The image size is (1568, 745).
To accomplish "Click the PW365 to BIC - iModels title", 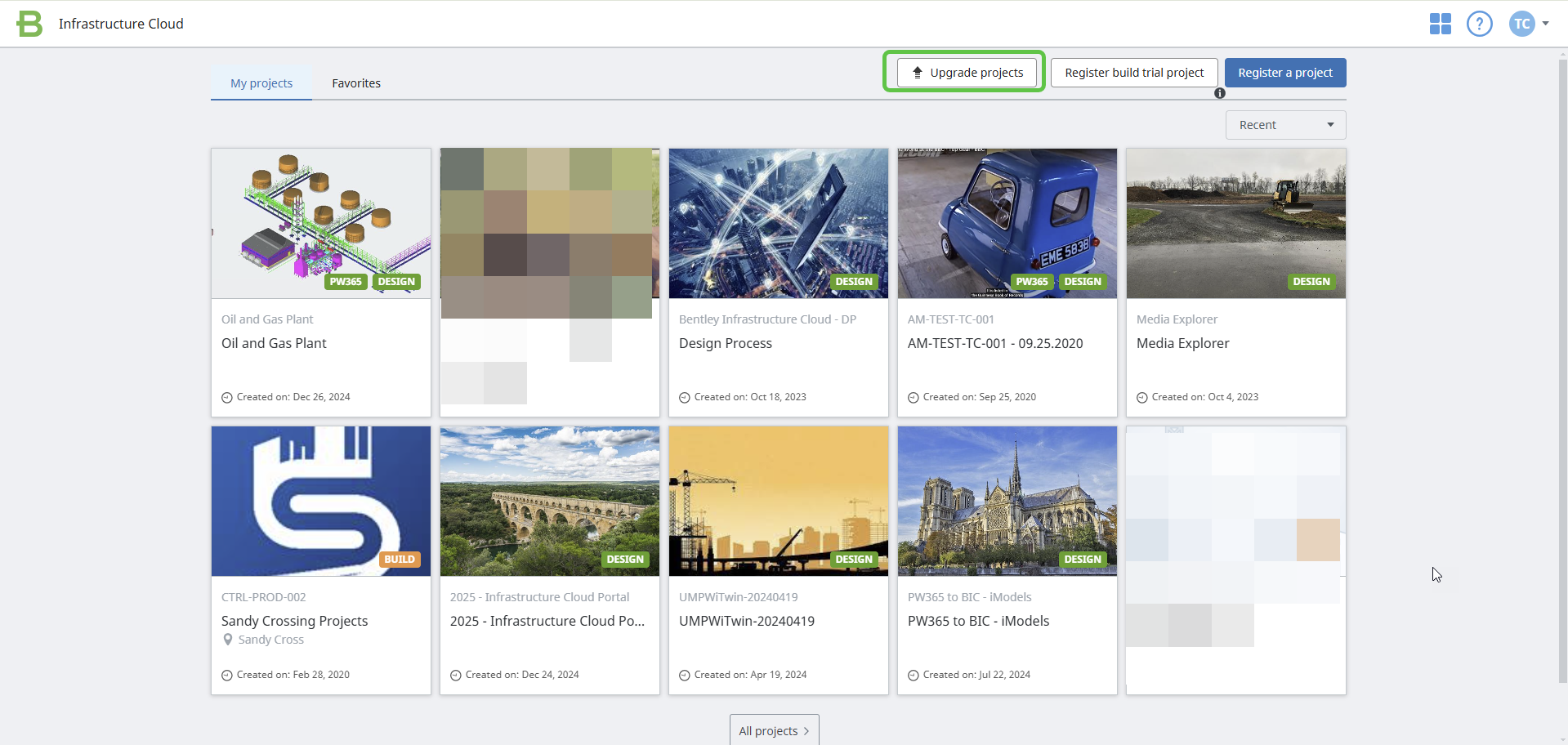I will coord(979,622).
